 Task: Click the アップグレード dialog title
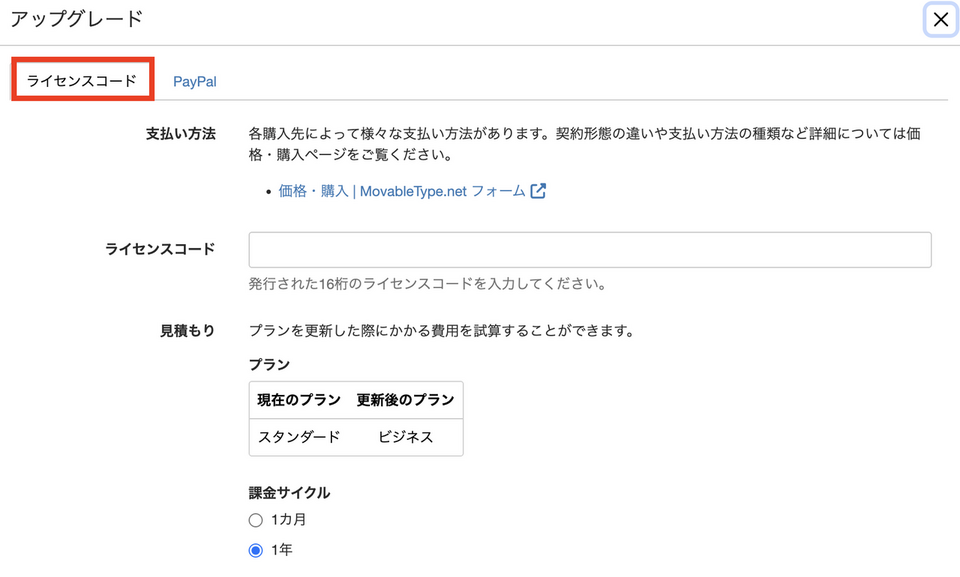pyautogui.click(x=77, y=19)
